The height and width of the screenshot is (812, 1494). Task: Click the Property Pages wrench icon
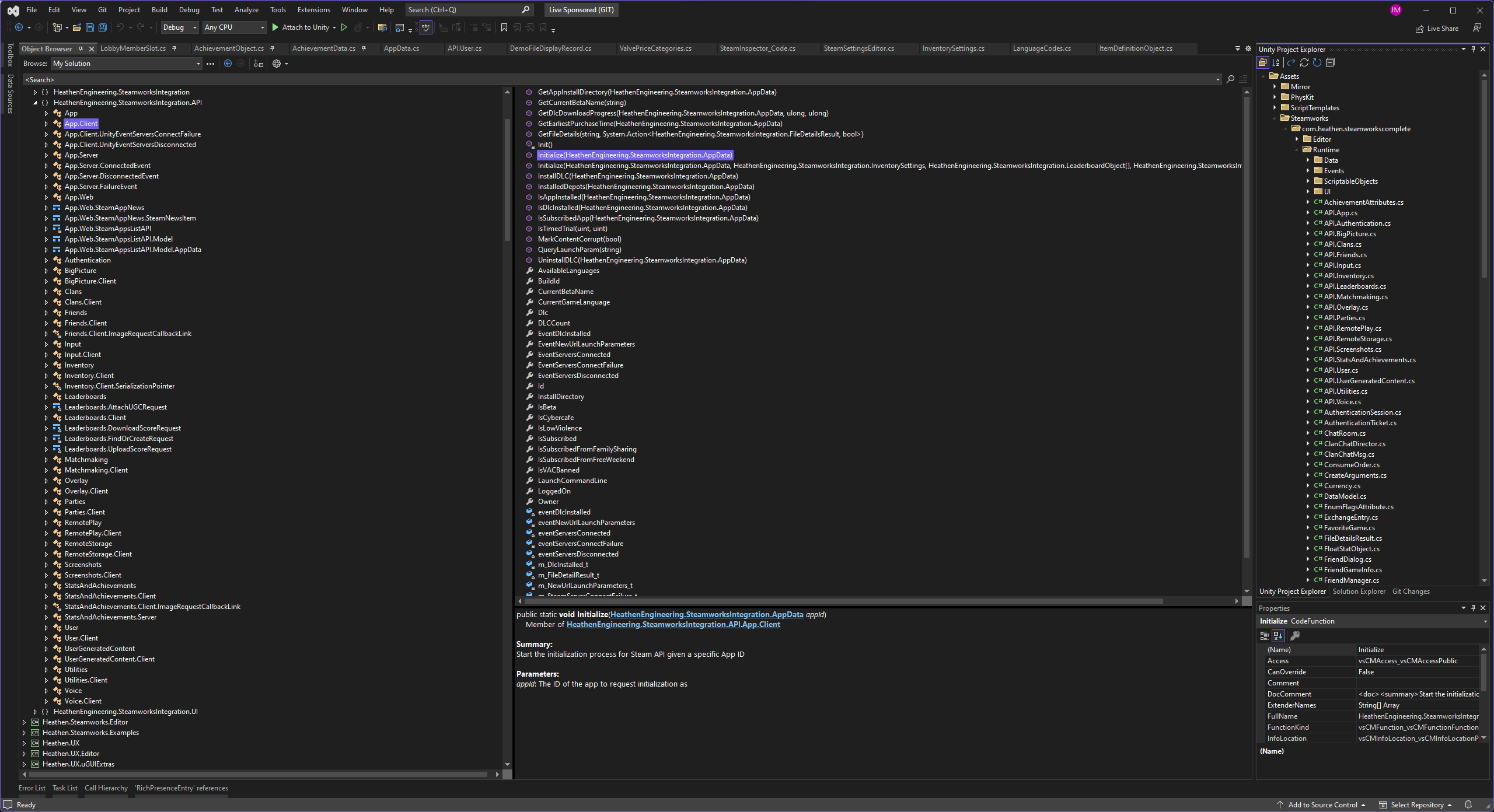point(1295,636)
